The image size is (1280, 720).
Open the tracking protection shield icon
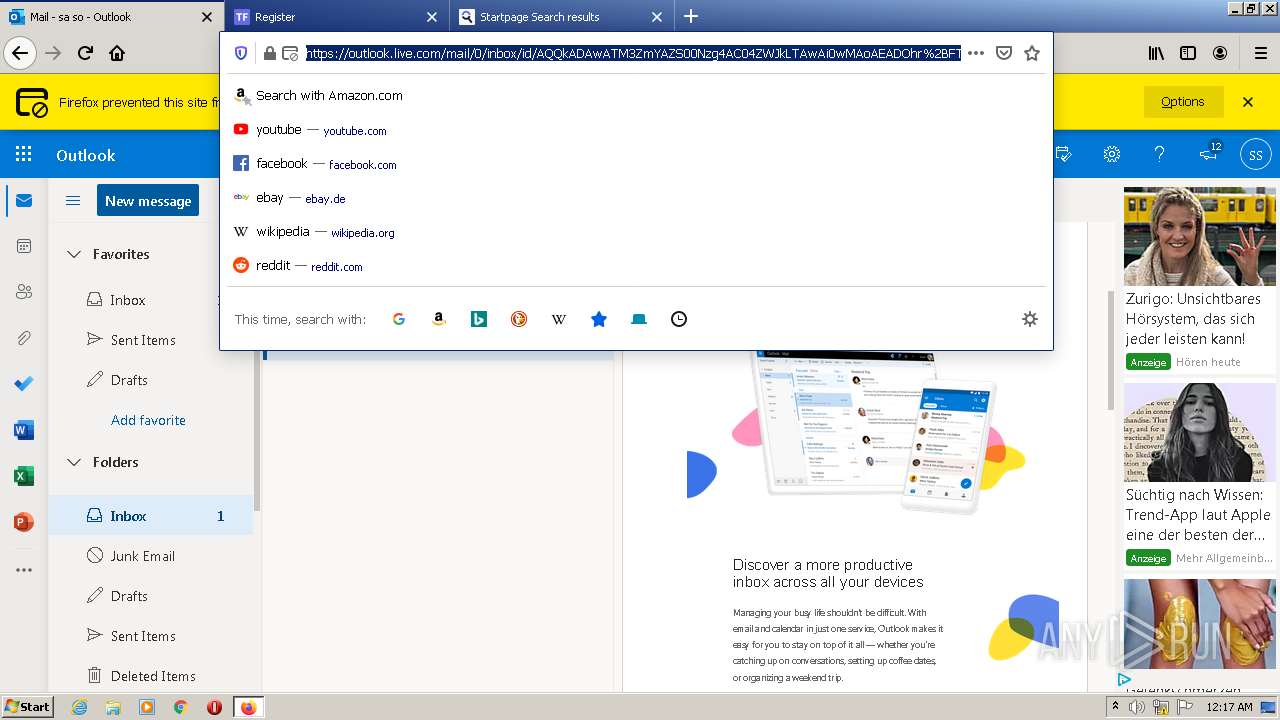[241, 53]
